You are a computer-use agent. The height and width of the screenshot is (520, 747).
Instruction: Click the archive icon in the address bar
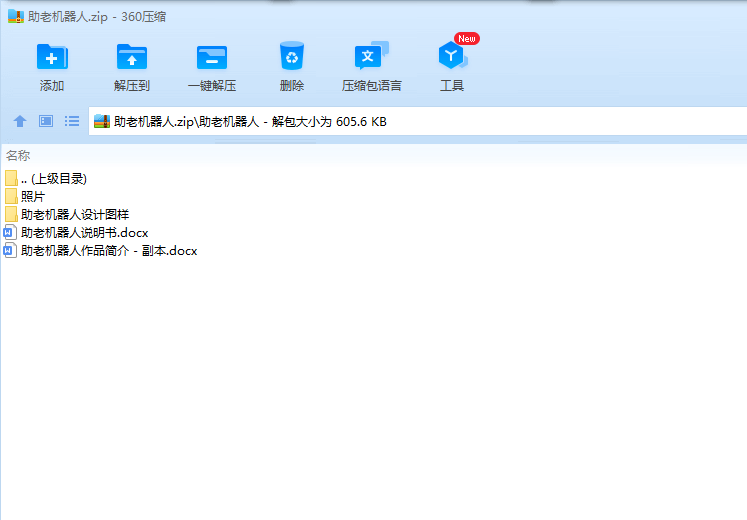click(x=101, y=121)
